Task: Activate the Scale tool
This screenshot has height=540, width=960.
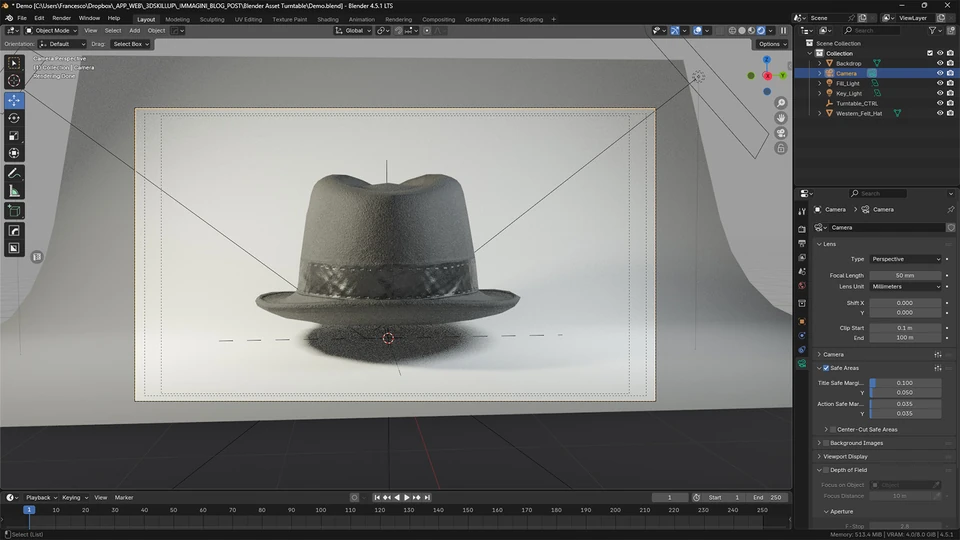Action: click(14, 136)
